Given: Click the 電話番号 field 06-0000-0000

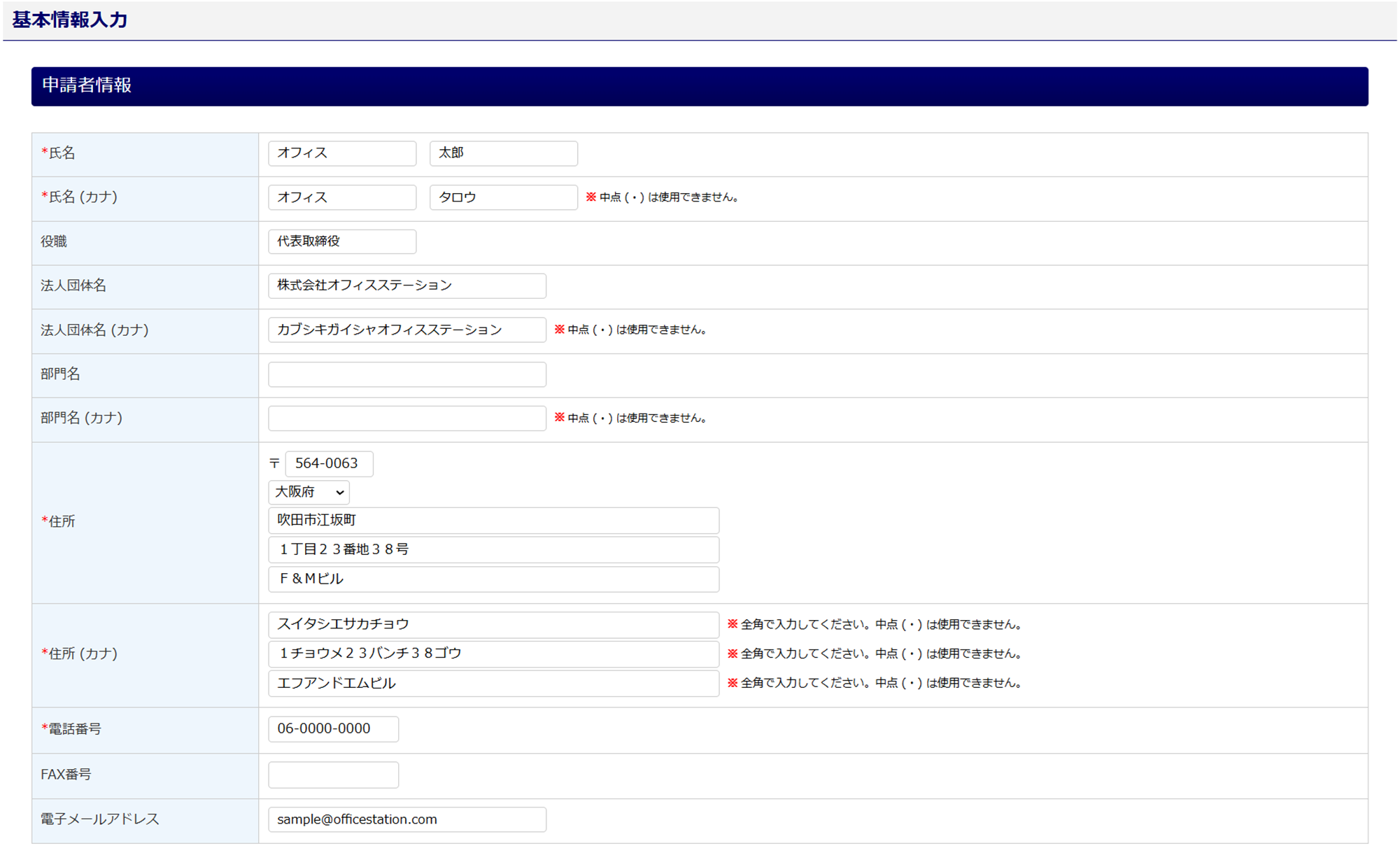Looking at the screenshot, I should pos(333,729).
